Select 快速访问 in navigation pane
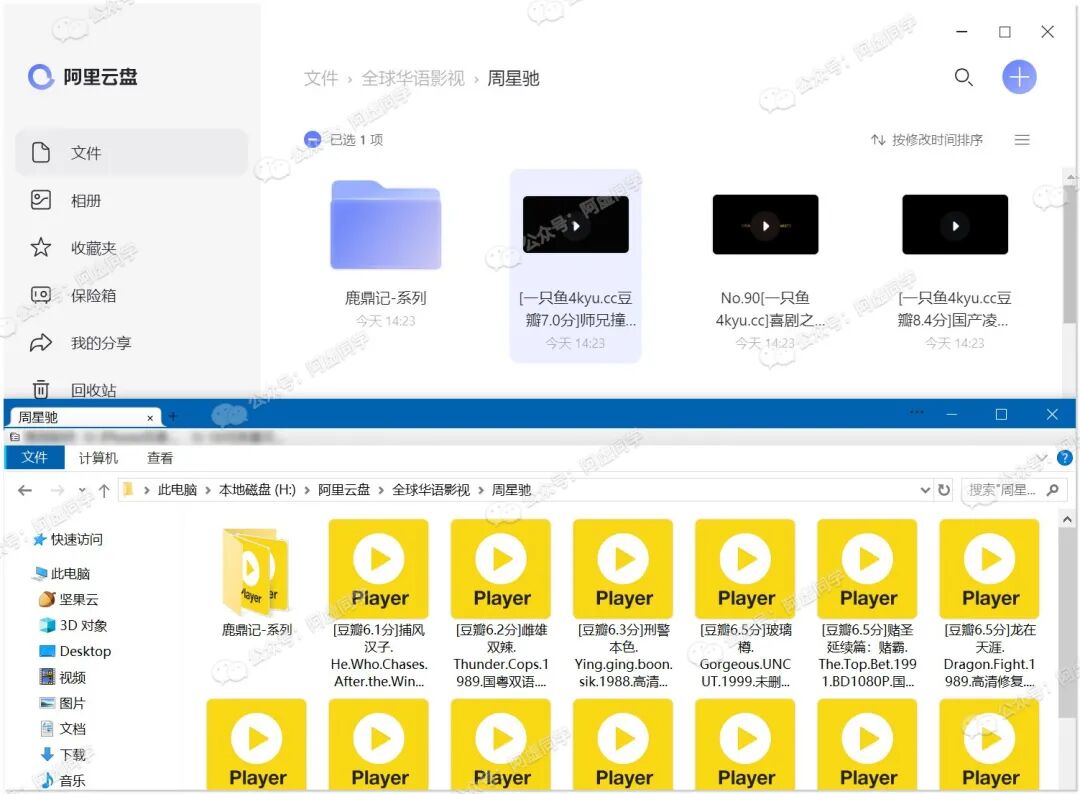Viewport: 1080px width, 794px height. 69,539
